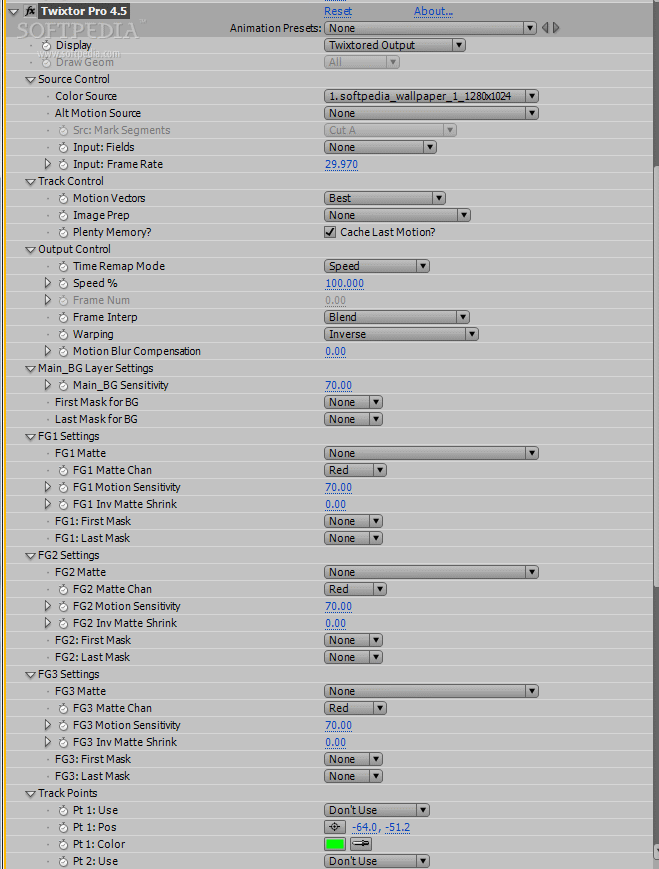Toggle the Twixtor Pro 4.5 fx switch
This screenshot has height=869, width=659.
click(x=30, y=11)
